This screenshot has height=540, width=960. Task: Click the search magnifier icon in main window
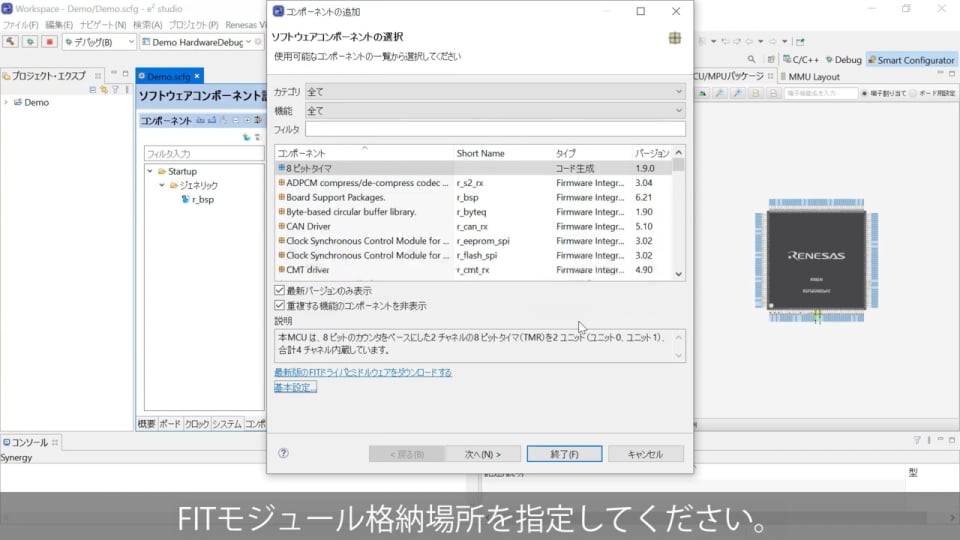click(x=751, y=59)
